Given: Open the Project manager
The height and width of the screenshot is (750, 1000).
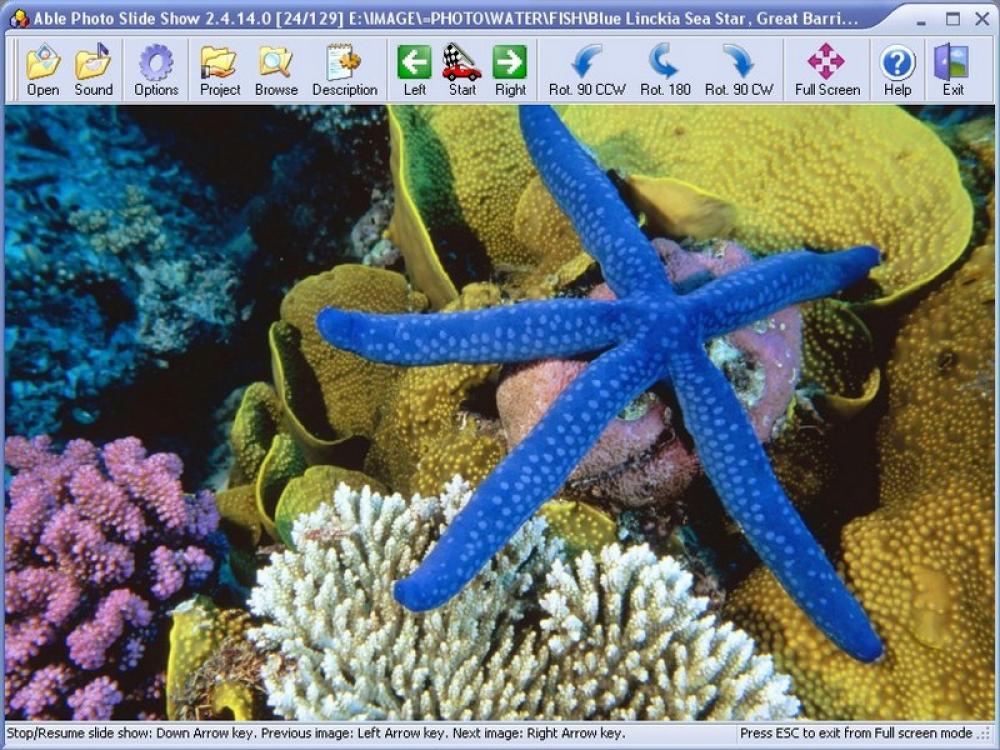Looking at the screenshot, I should coord(220,66).
